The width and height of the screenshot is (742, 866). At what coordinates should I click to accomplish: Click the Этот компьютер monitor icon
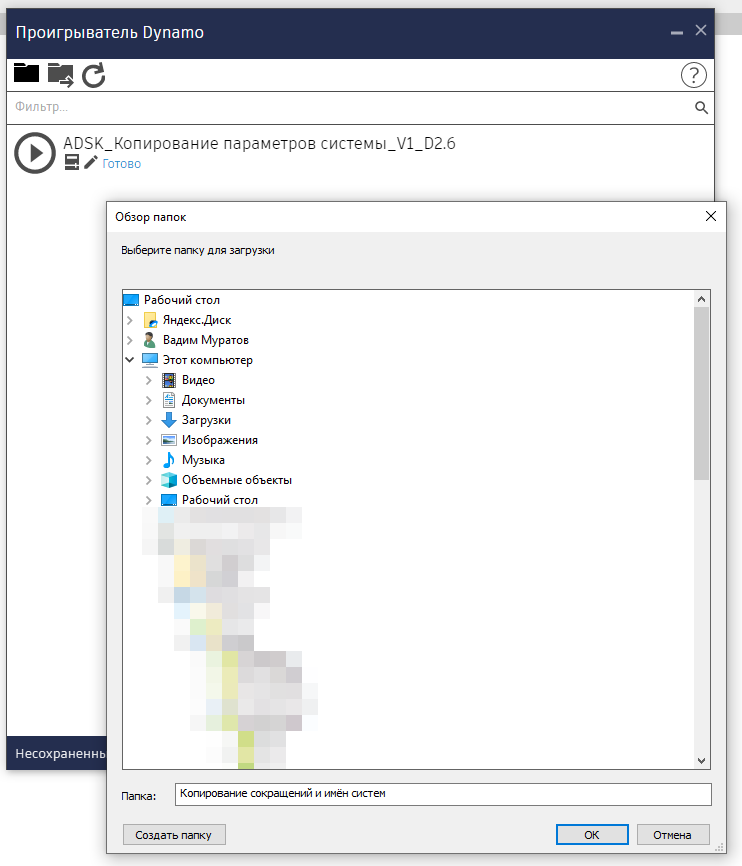pos(150,360)
